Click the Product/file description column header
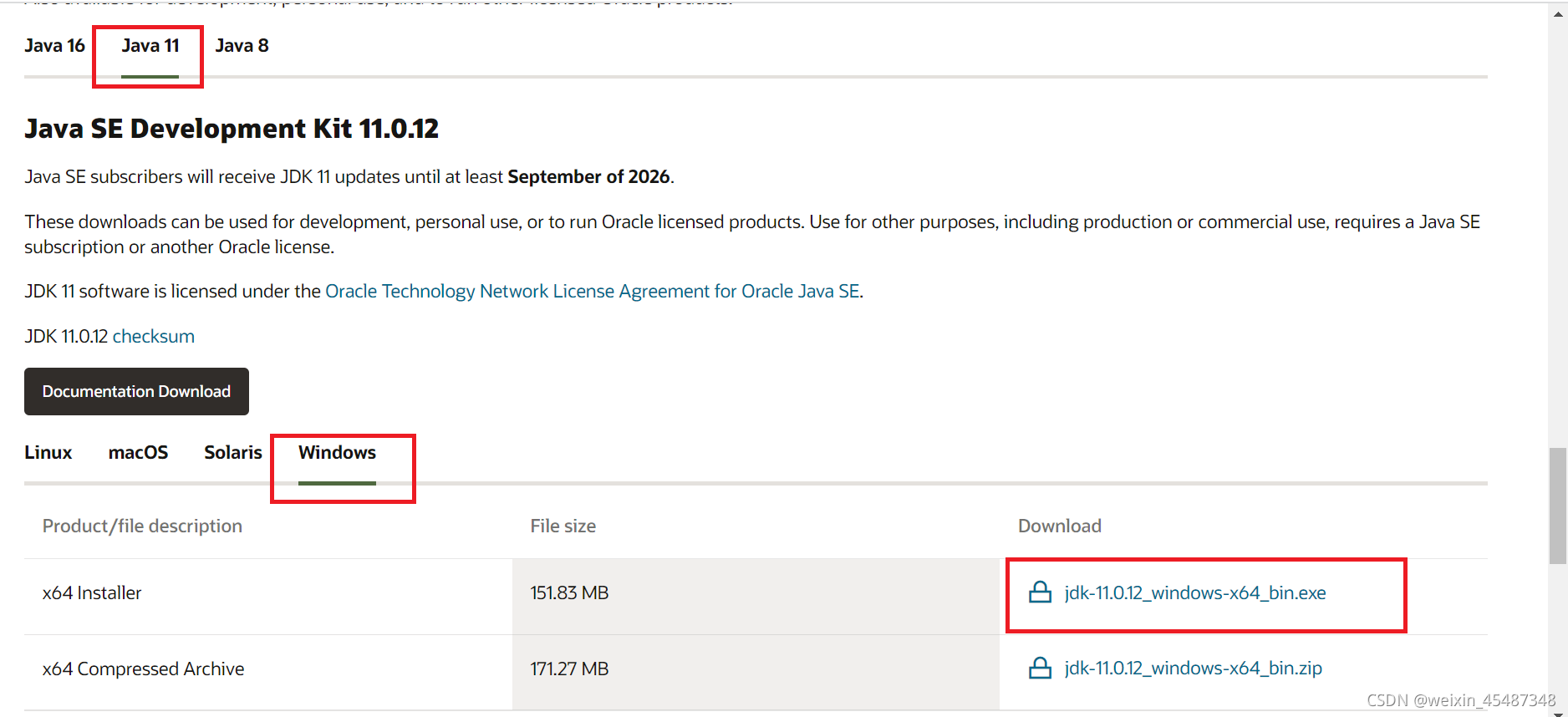 (x=142, y=526)
